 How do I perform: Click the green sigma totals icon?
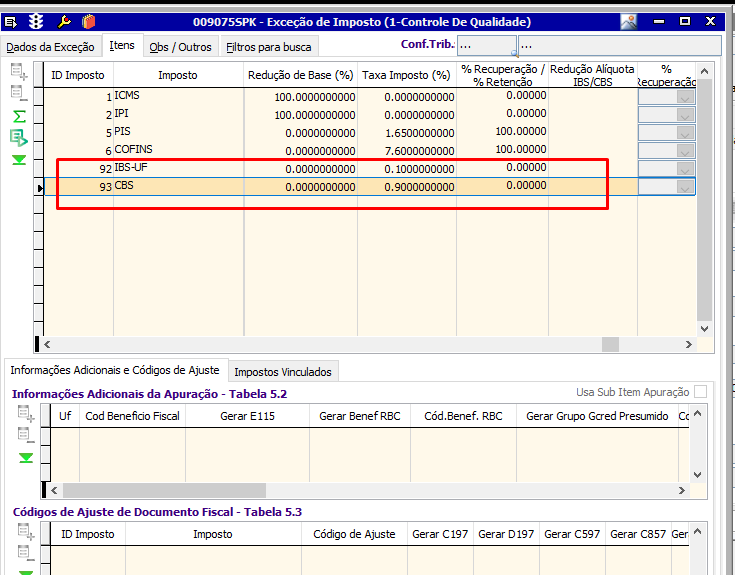tap(19, 116)
